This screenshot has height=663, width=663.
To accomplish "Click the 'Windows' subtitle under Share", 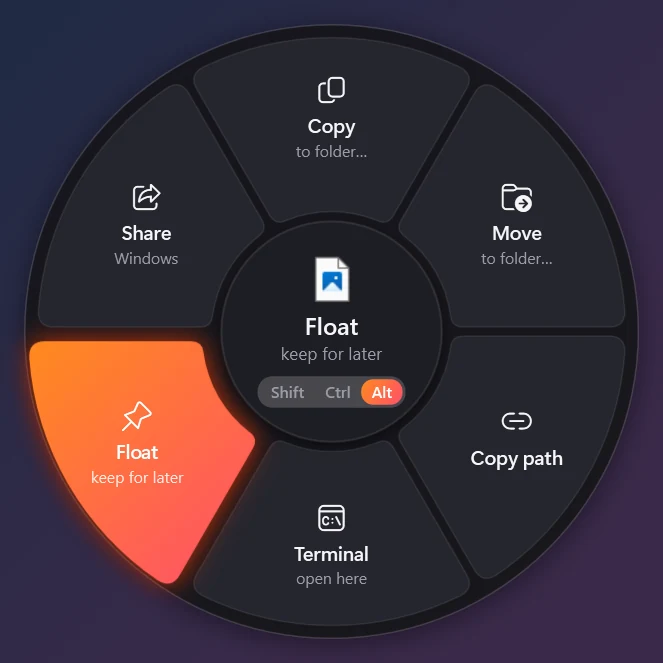I will (x=146, y=259).
